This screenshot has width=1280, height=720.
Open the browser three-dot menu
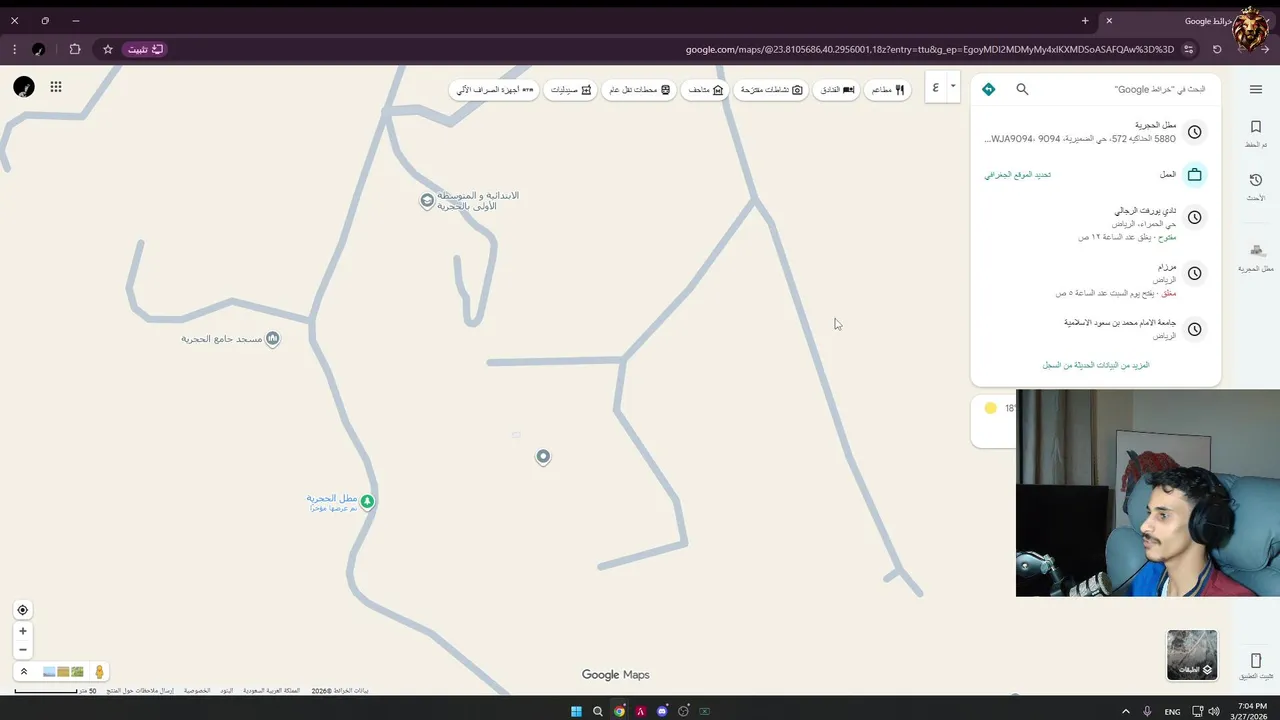point(14,49)
